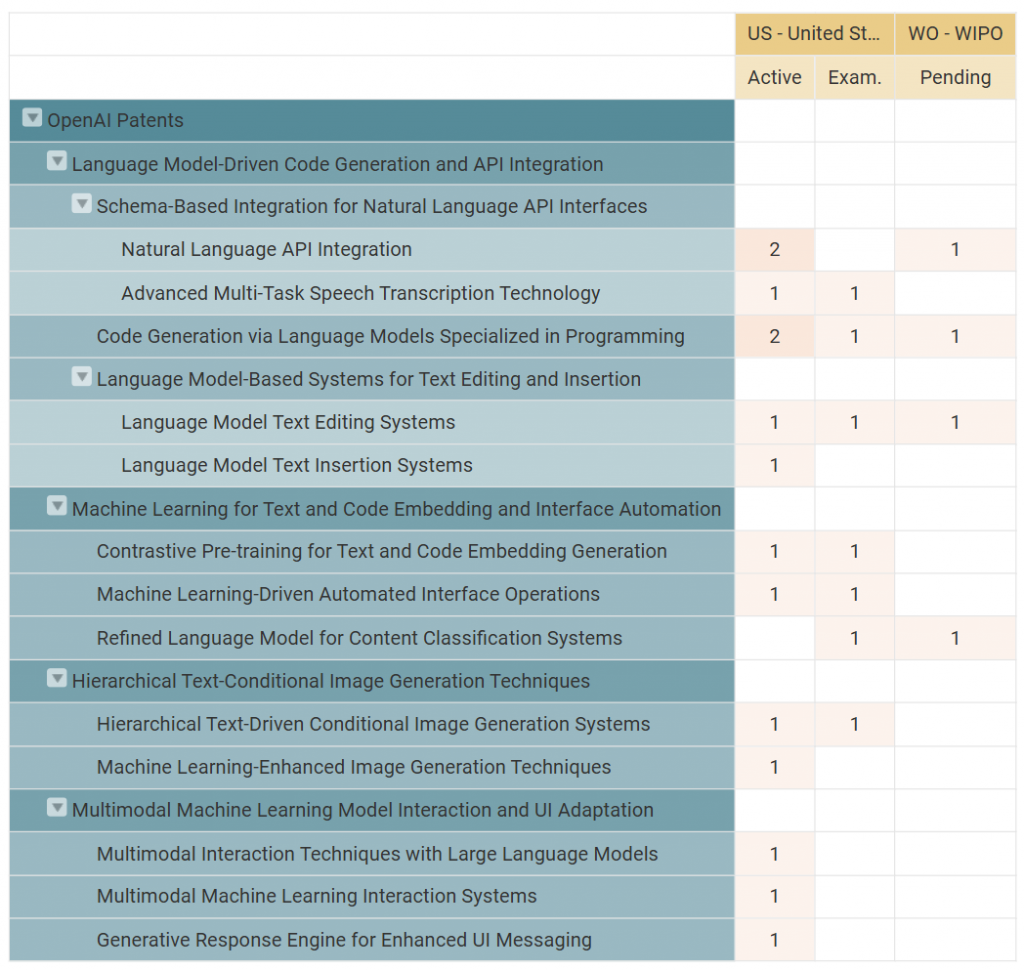
Task: Open Pending count for Code Generation via Language Models
Action: tap(955, 336)
